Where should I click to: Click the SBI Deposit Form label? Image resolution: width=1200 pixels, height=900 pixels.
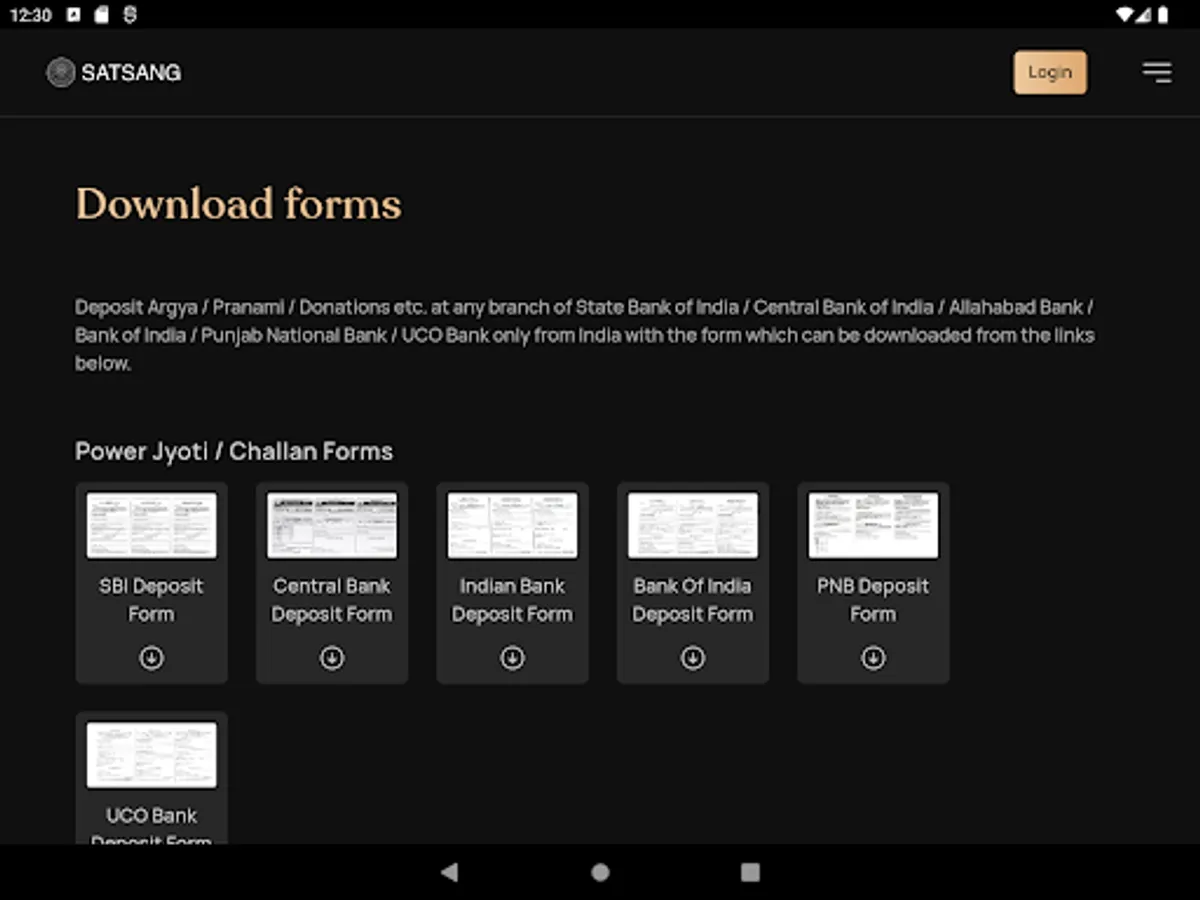pyautogui.click(x=151, y=600)
